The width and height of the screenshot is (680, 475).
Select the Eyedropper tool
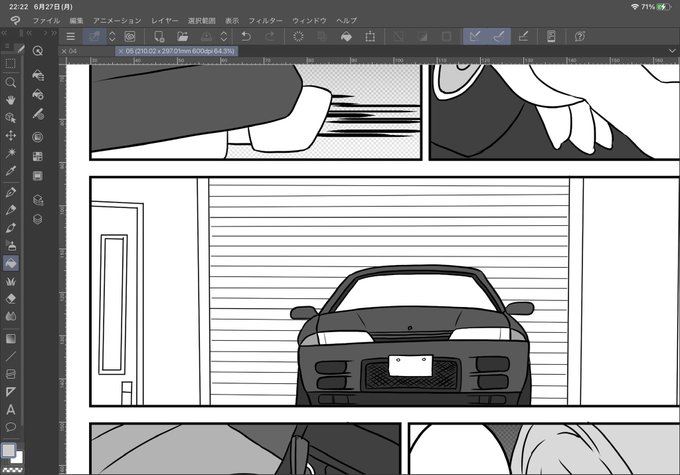(10, 170)
